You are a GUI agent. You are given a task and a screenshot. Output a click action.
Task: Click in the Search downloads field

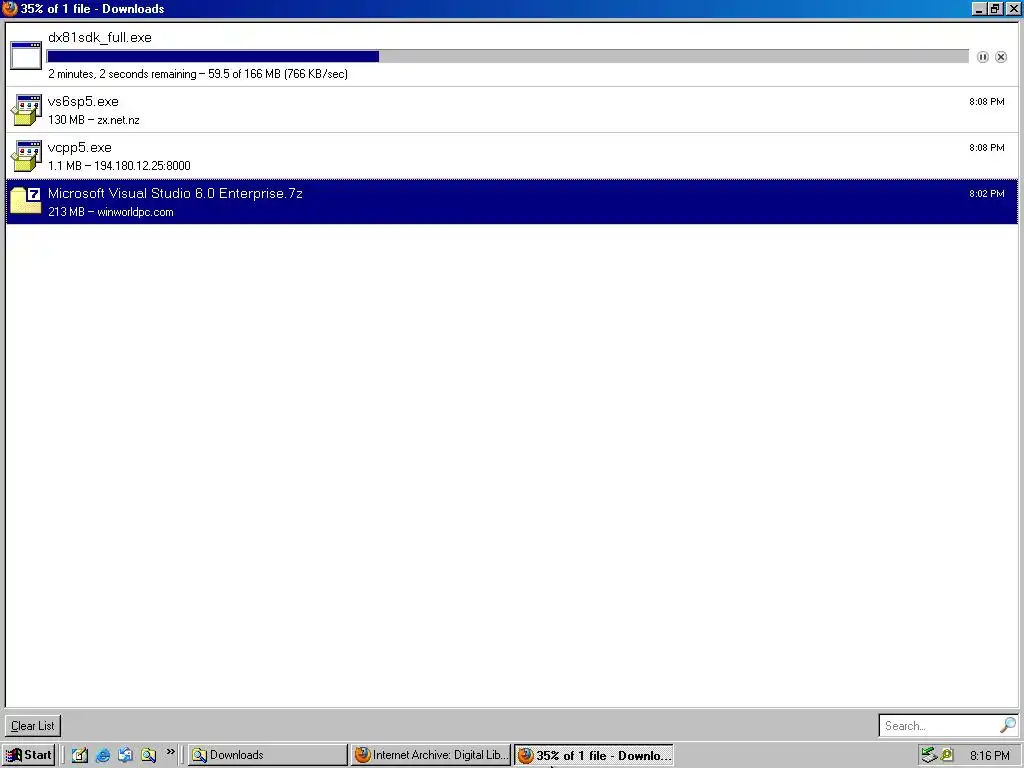(939, 726)
